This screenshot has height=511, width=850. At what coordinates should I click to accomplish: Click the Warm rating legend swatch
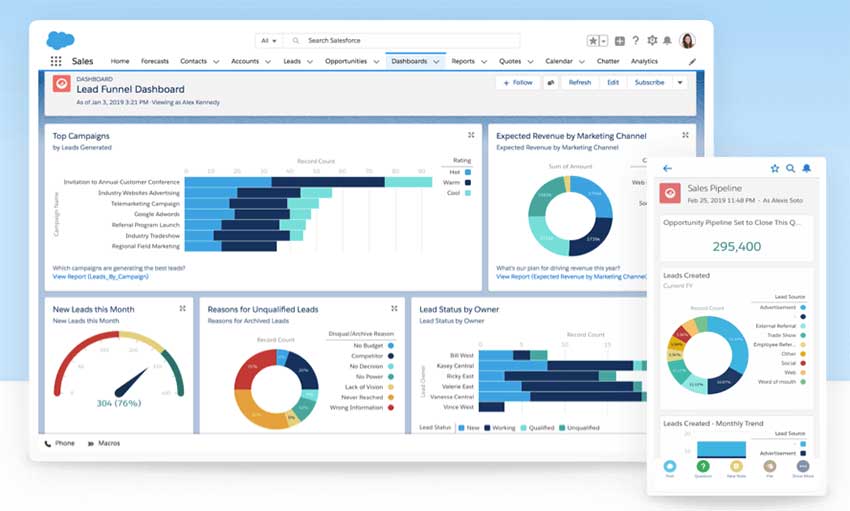[468, 183]
